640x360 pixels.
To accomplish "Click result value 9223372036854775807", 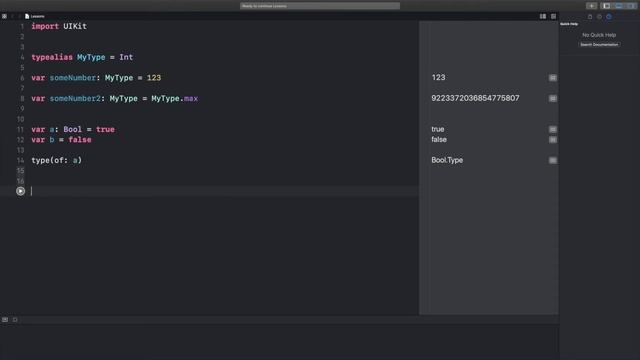I will (476, 98).
